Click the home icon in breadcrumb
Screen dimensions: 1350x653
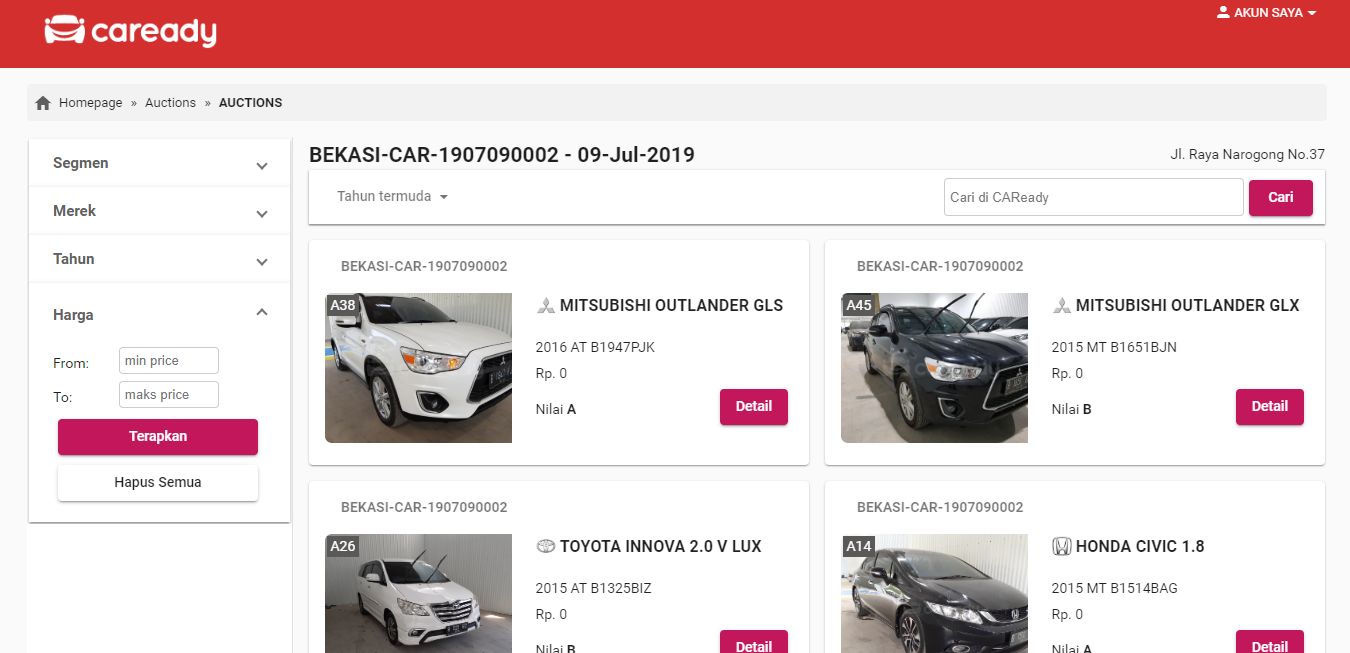pos(43,103)
